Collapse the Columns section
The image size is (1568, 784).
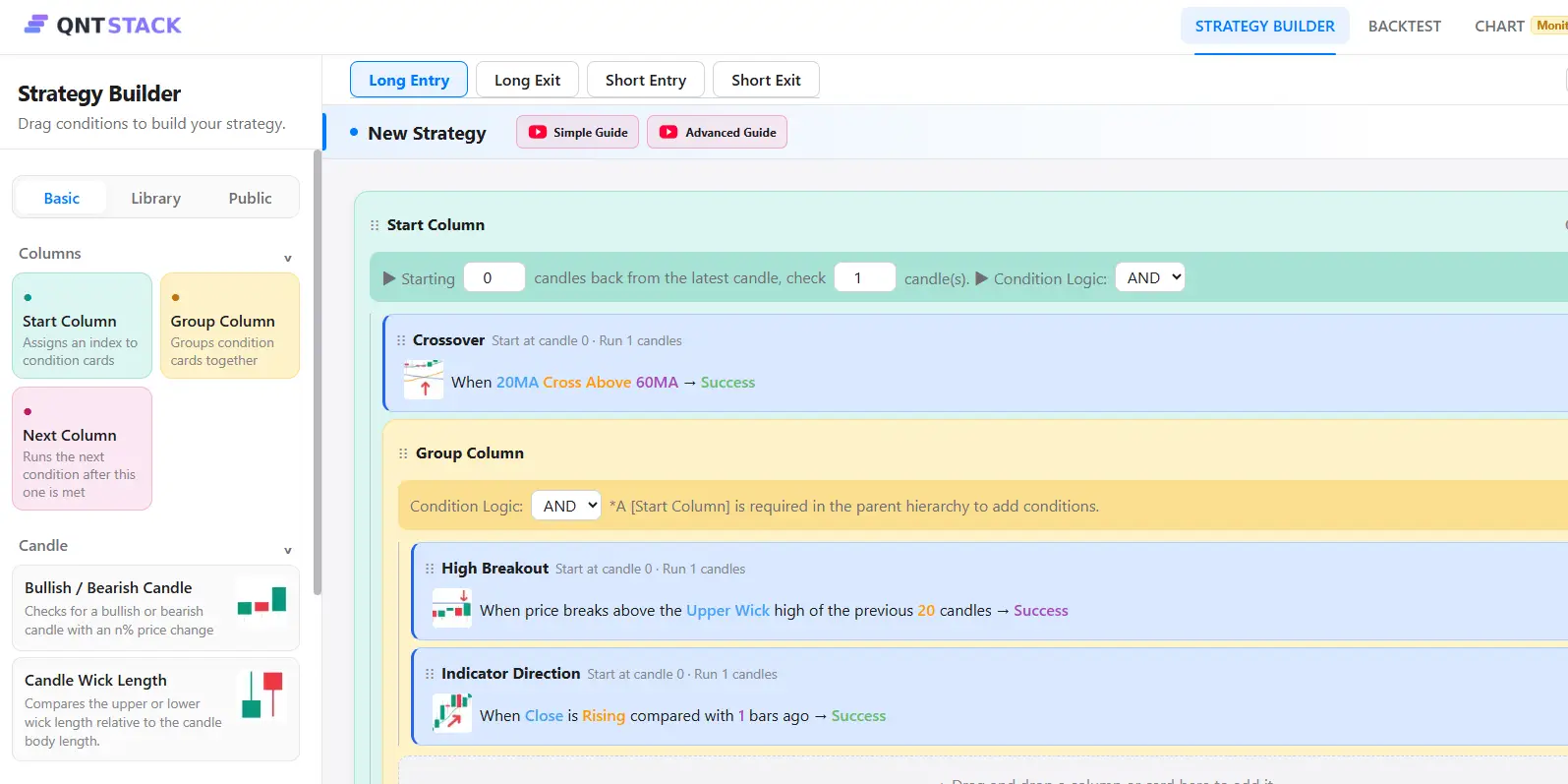coord(288,259)
